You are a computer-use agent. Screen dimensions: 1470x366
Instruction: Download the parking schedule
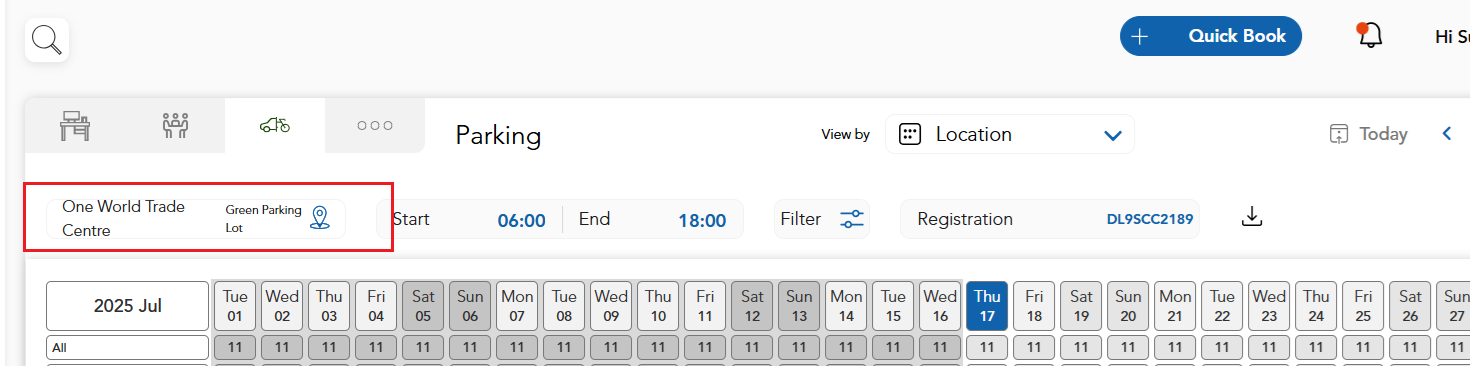click(x=1252, y=217)
